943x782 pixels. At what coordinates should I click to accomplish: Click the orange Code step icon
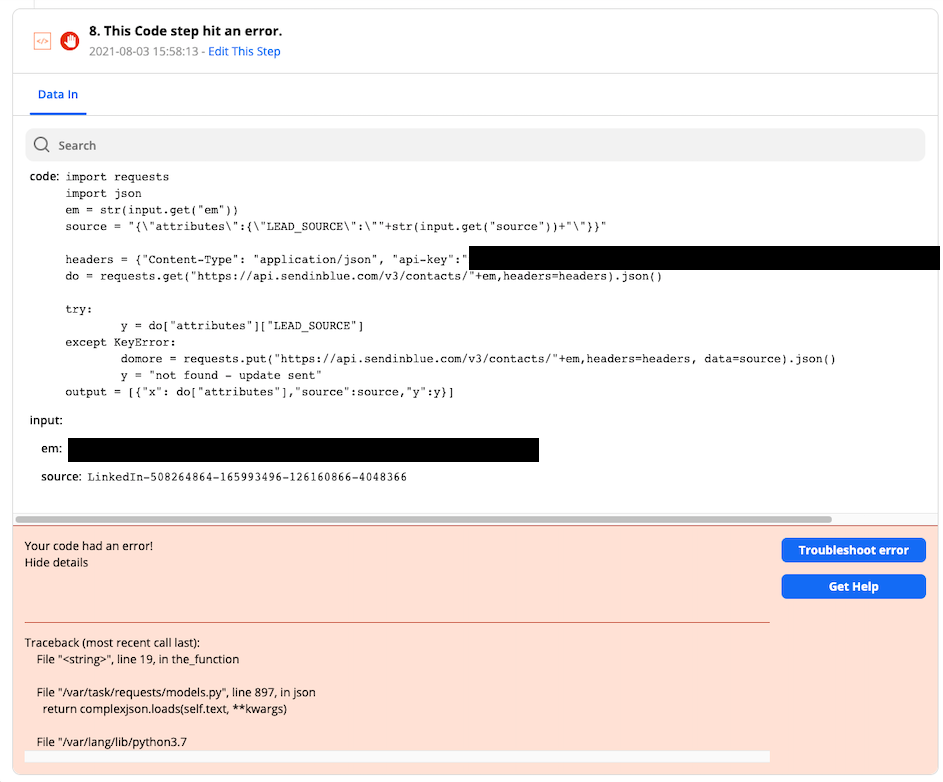[x=42, y=41]
